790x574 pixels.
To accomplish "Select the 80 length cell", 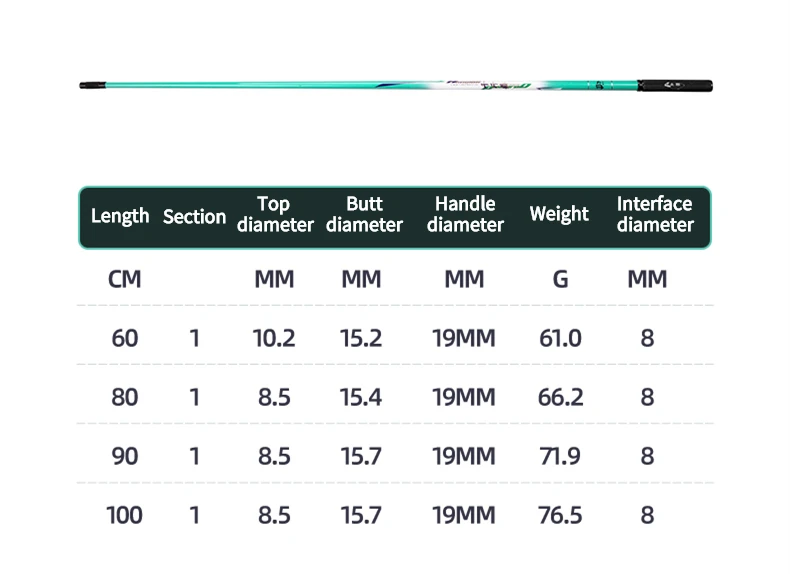I will tap(125, 398).
